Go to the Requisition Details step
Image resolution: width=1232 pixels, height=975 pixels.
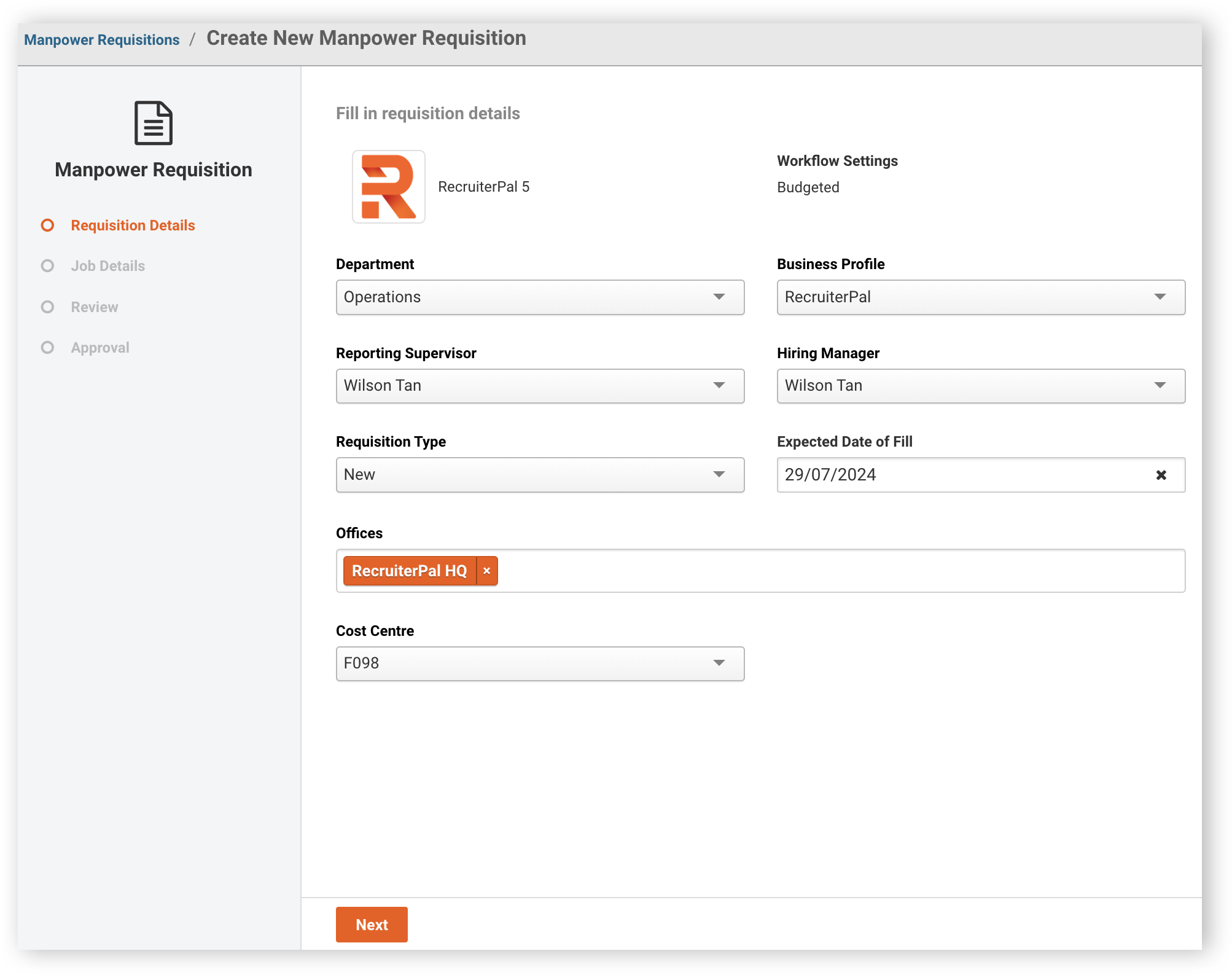click(x=133, y=225)
